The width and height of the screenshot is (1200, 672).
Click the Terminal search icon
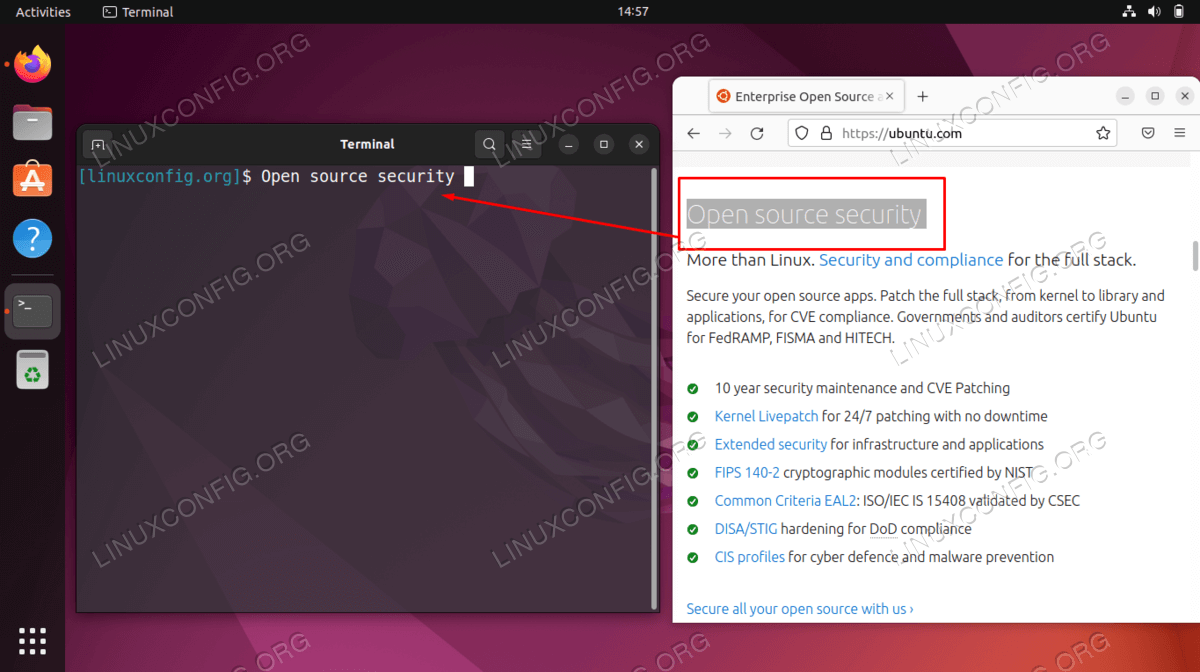(x=489, y=144)
